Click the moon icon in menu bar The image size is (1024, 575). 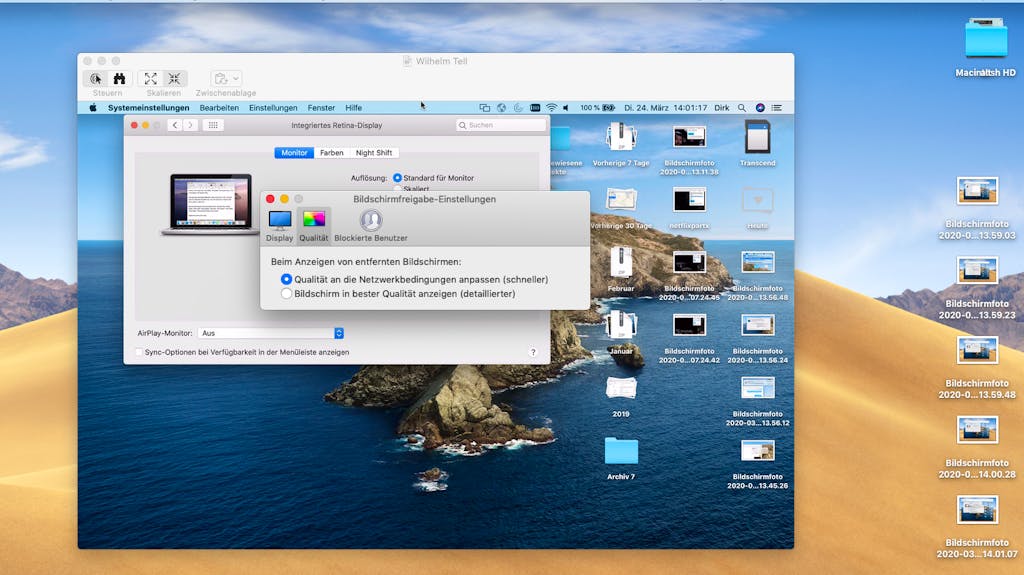(x=519, y=108)
